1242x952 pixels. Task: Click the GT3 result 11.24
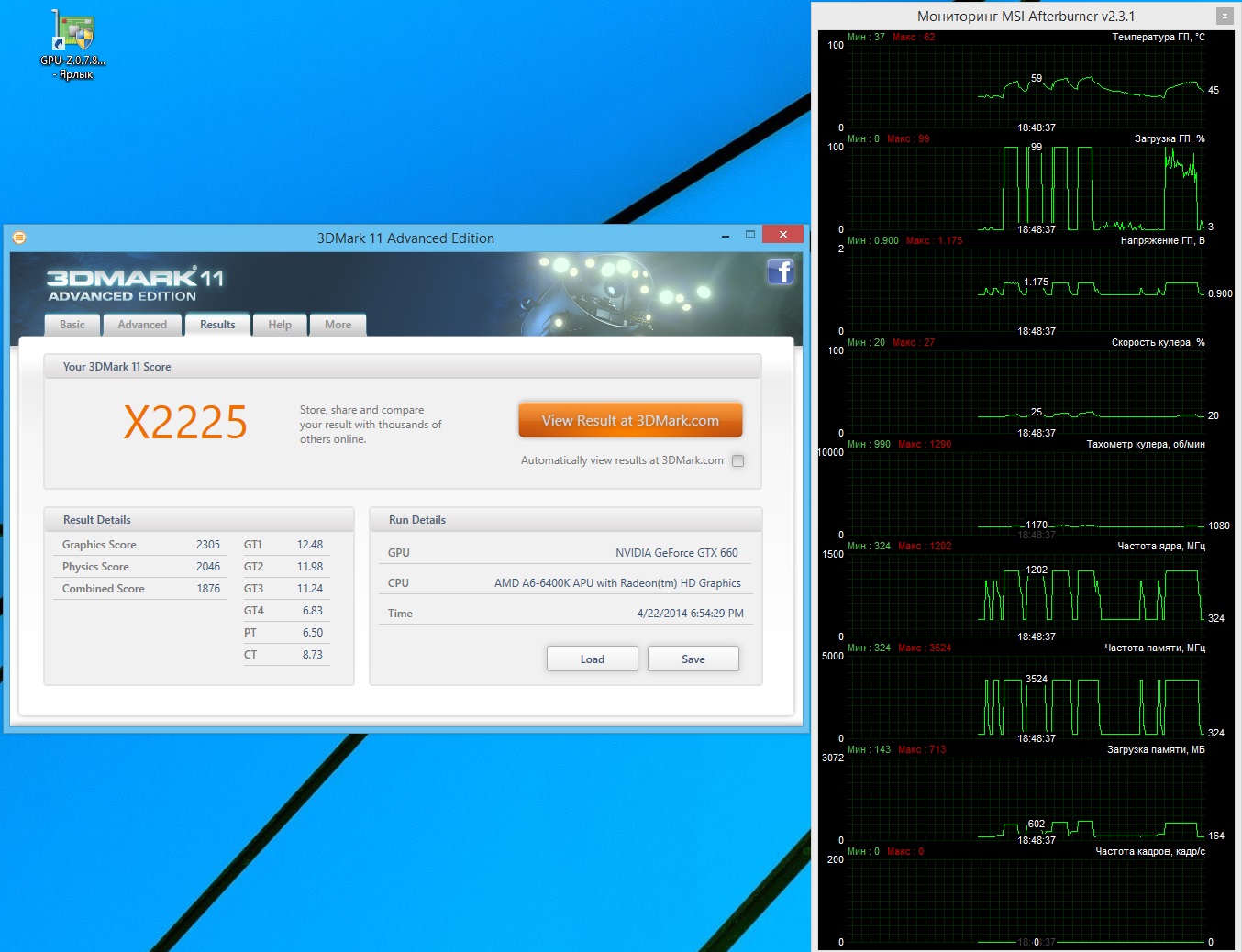pyautogui.click(x=310, y=589)
